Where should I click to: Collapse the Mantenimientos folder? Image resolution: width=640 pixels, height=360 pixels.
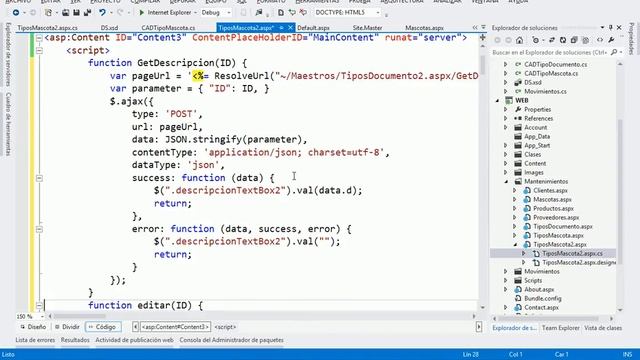506,182
